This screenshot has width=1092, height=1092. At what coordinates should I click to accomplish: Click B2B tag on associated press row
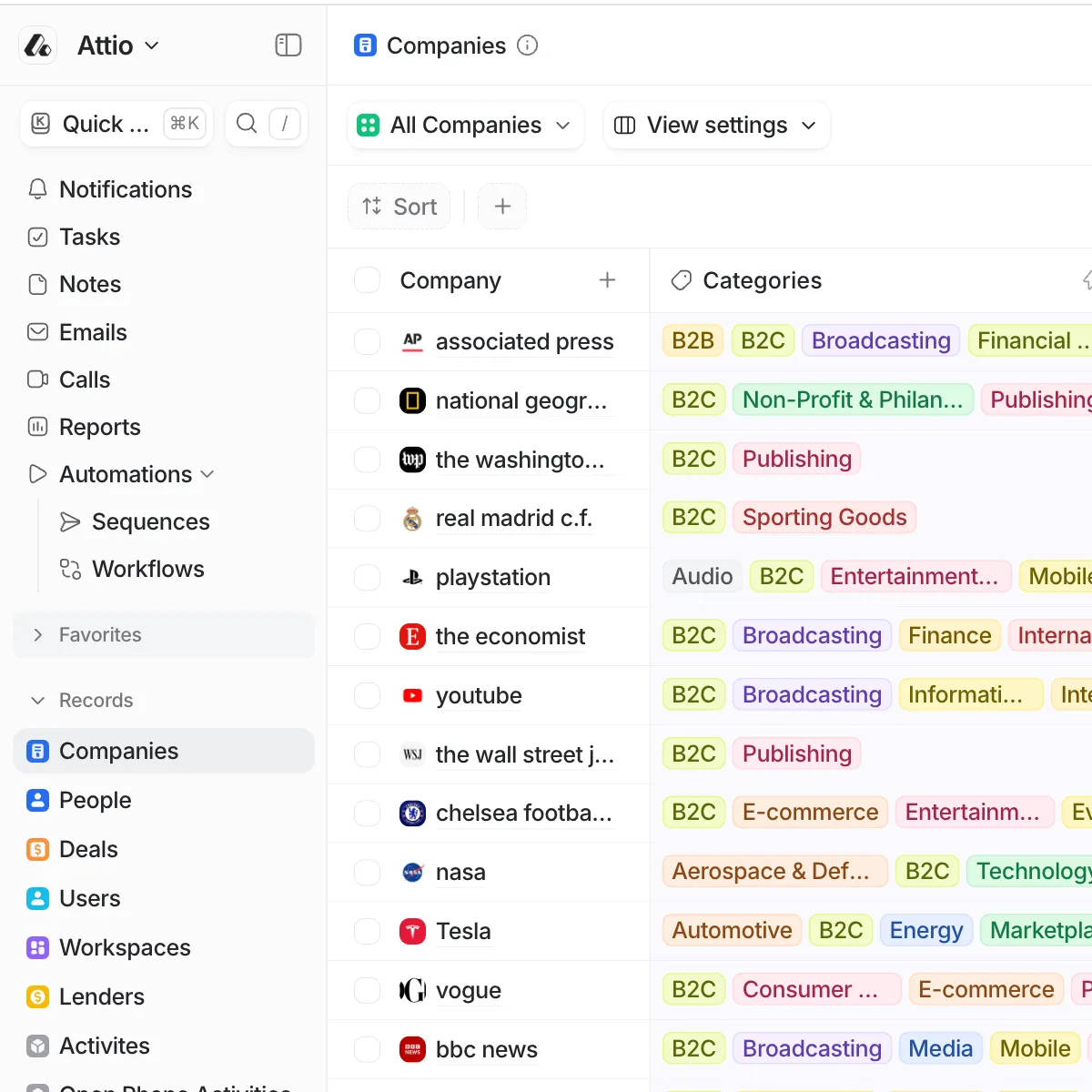[693, 340]
